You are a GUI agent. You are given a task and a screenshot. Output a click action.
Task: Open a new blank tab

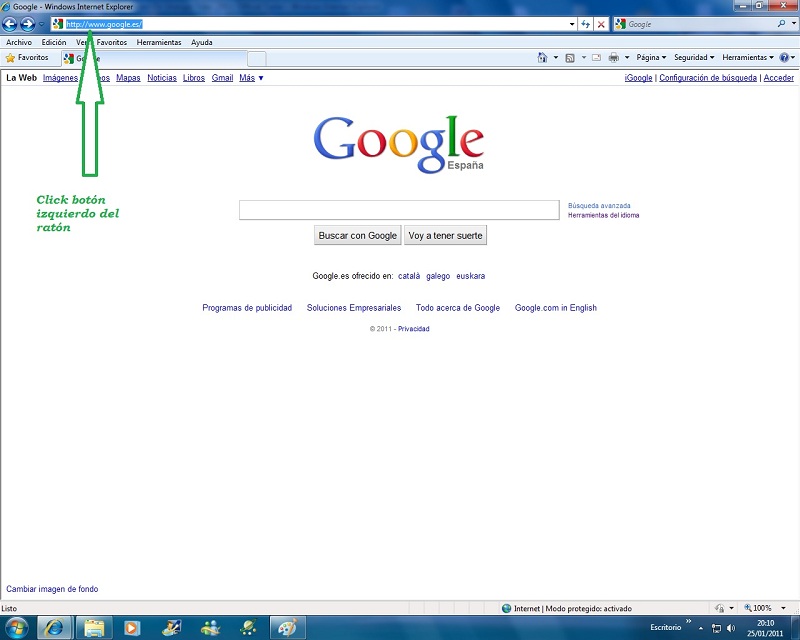(257, 59)
